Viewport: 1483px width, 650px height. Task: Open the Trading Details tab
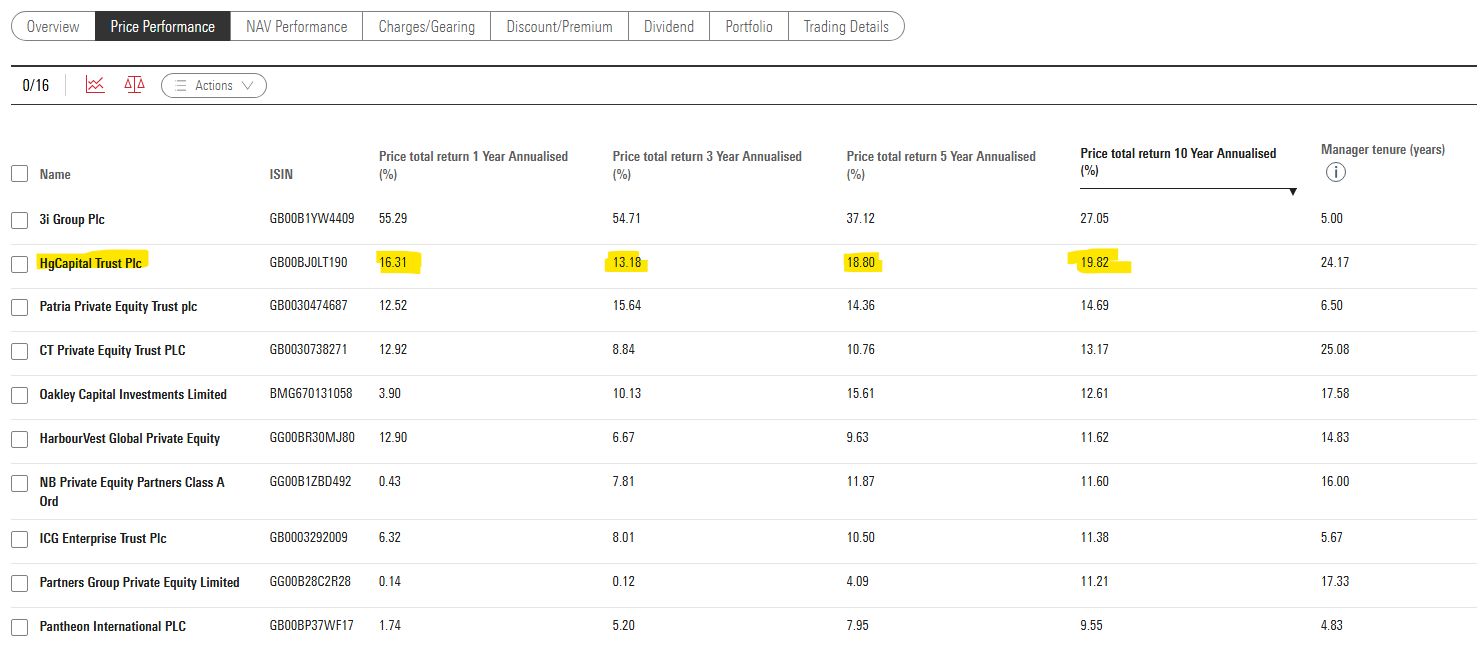tap(846, 27)
